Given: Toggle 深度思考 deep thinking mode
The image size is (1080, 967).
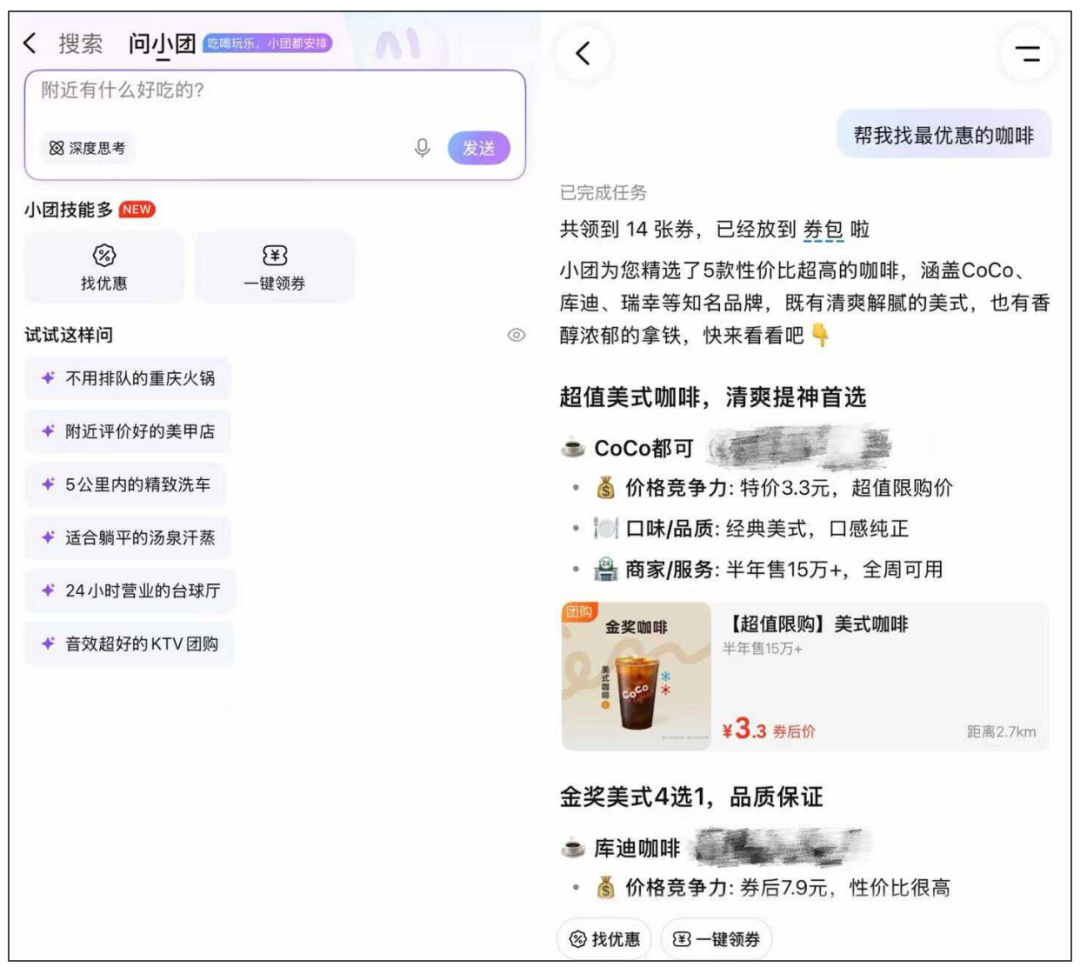Looking at the screenshot, I should tap(87, 148).
